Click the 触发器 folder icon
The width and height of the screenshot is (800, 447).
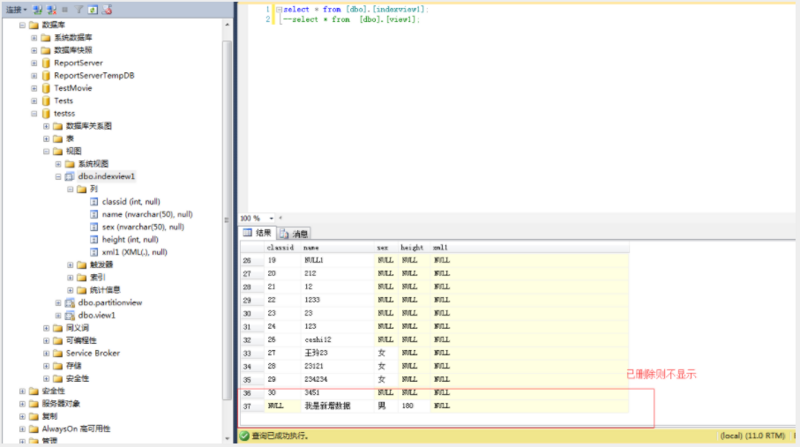coord(82,265)
